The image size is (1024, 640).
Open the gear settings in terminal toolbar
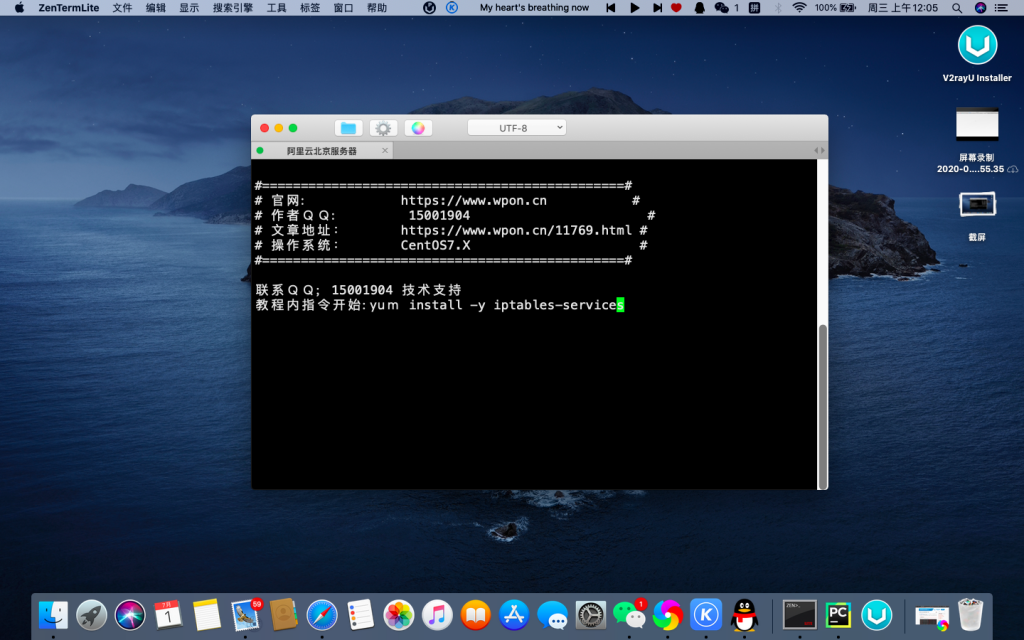click(383, 128)
